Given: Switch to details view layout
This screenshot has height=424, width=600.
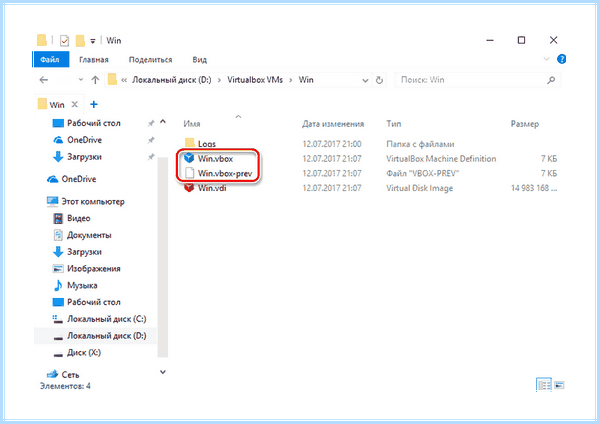Looking at the screenshot, I should pos(544,385).
